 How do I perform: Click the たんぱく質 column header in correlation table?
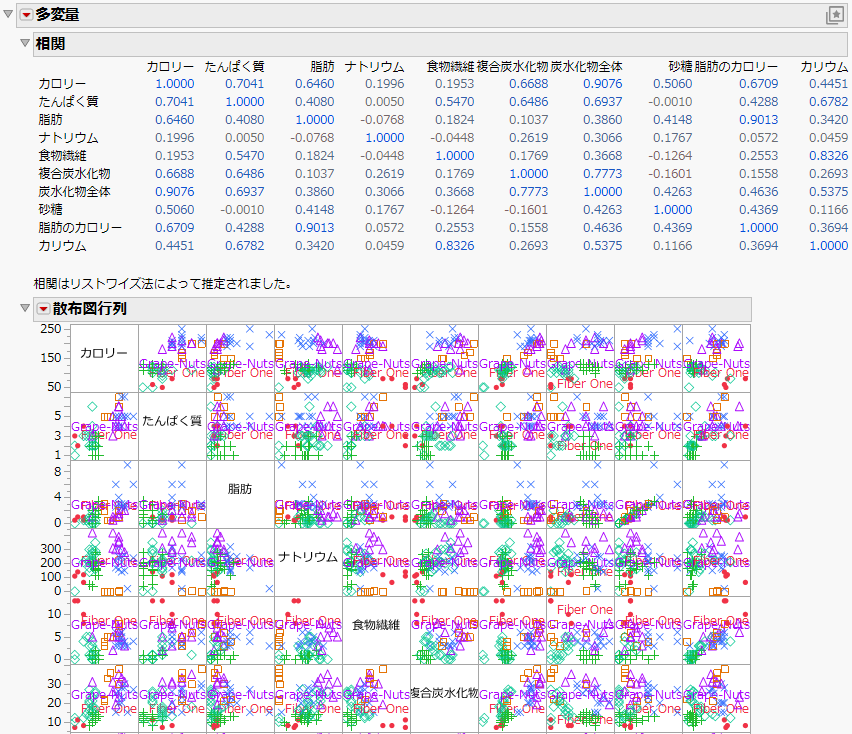tap(234, 67)
